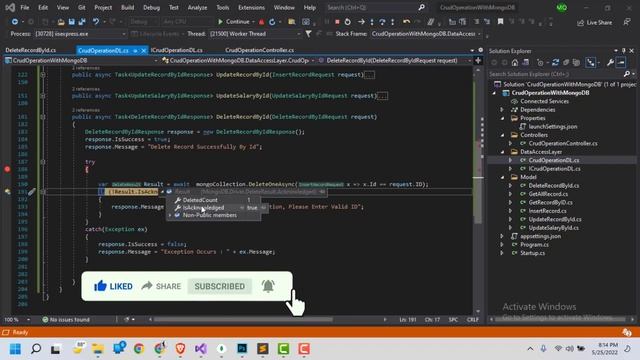The width and height of the screenshot is (640, 360).
Task: Click the editor horizontal scrollbar
Action: (x=243, y=320)
